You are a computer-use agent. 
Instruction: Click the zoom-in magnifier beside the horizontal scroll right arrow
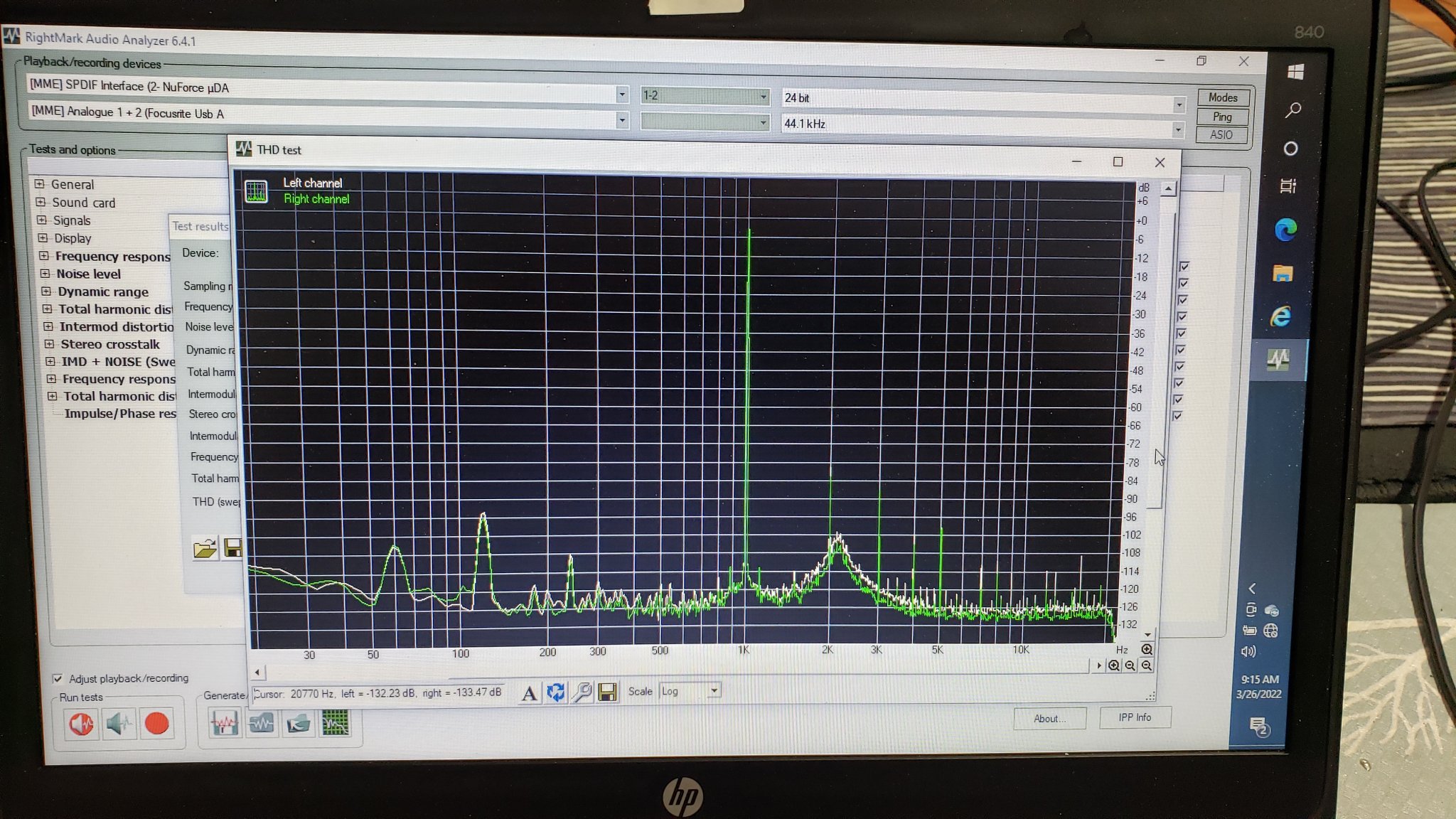(1114, 665)
